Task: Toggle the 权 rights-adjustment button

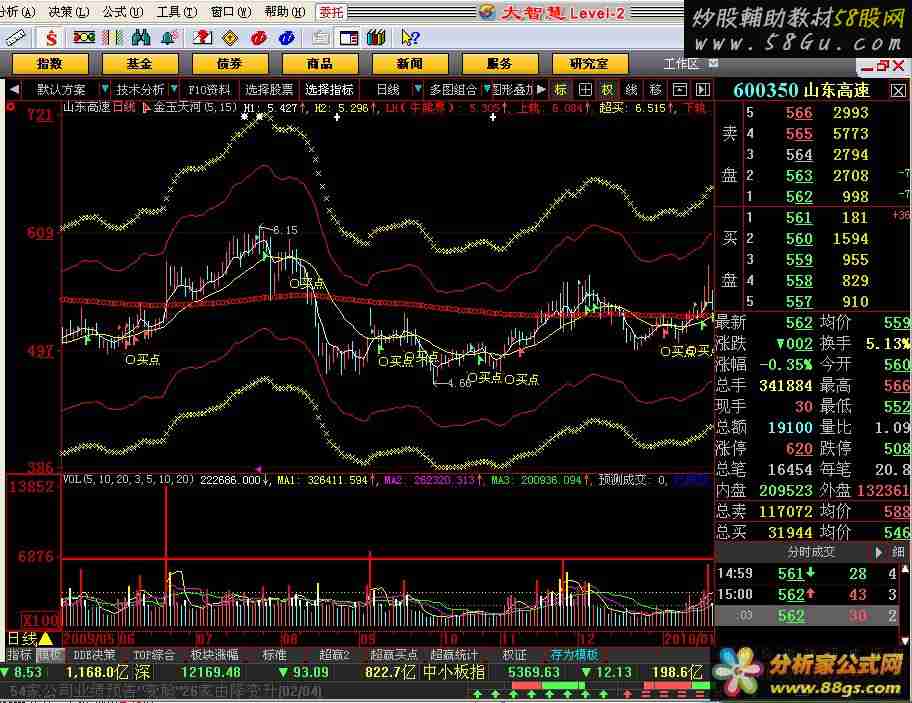Action: [608, 90]
